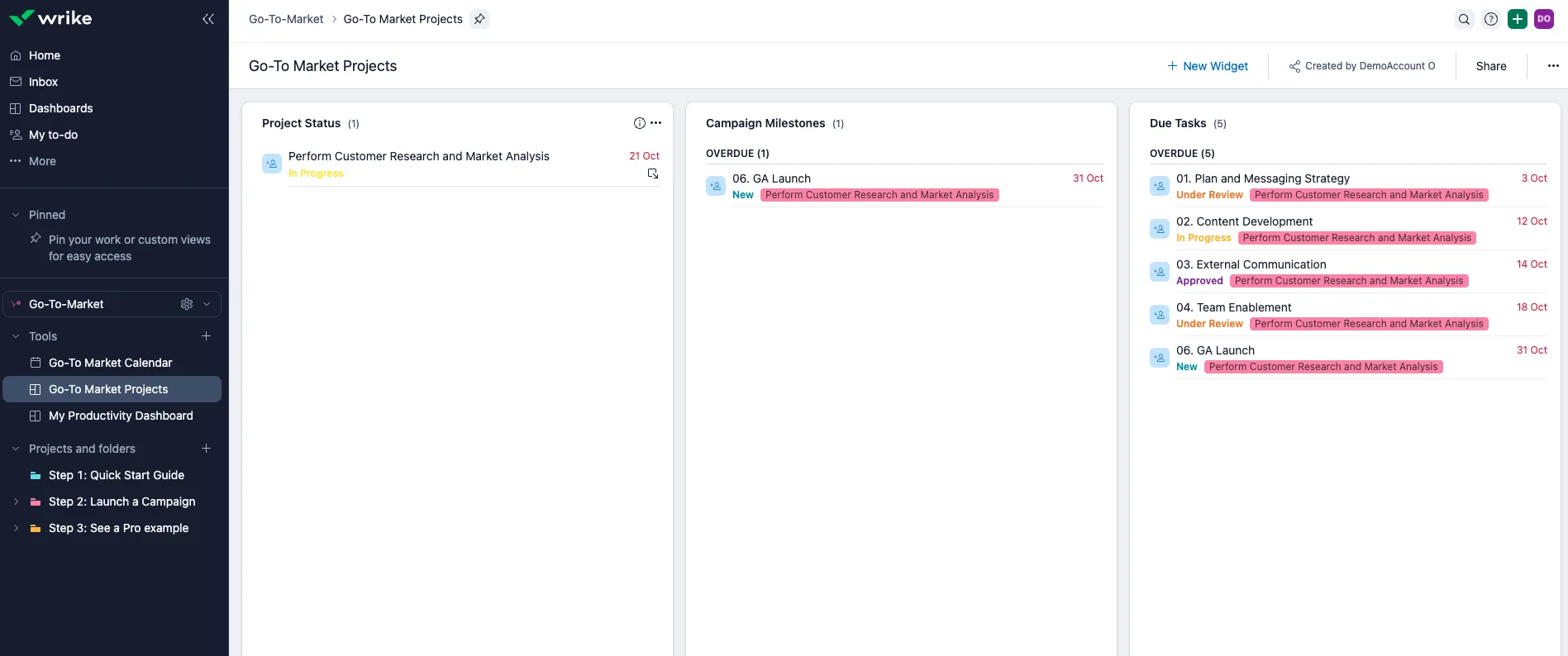Screen dimensions: 1568x656
Task: Click assignee icon for 03. External Communication
Action: [1160, 272]
